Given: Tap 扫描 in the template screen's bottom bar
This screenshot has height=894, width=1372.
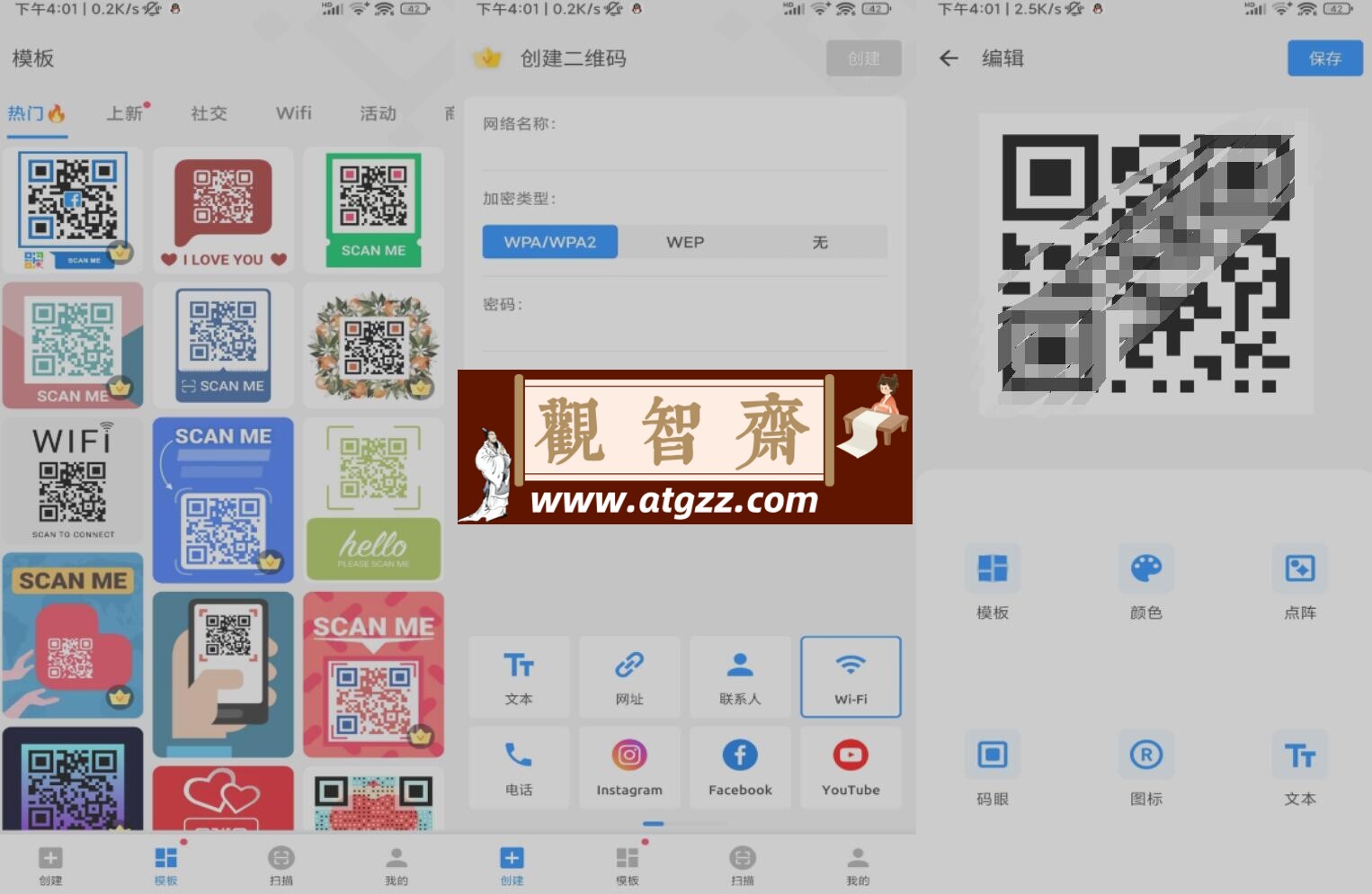Looking at the screenshot, I should point(281,866).
